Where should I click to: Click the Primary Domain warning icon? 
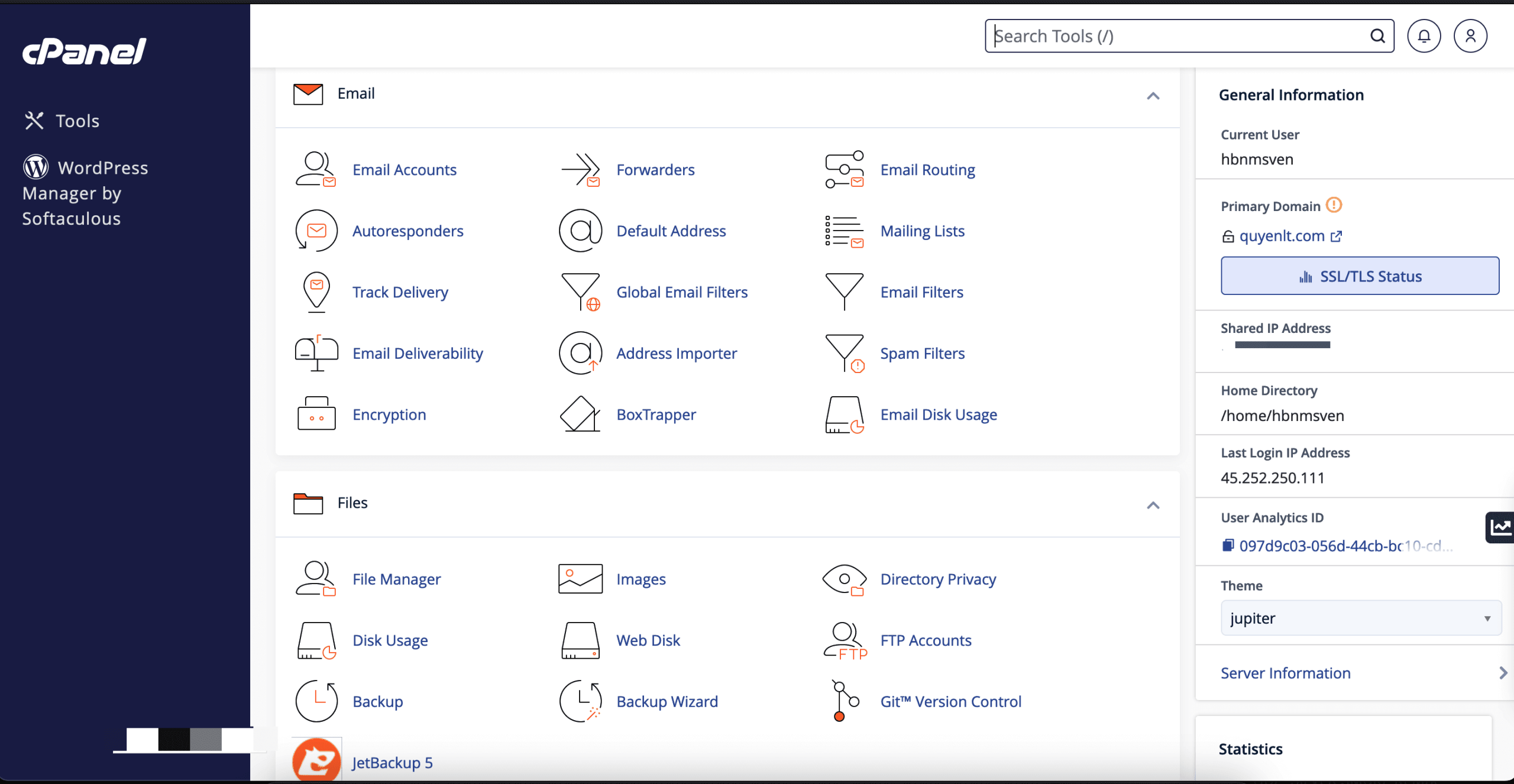coord(1334,205)
